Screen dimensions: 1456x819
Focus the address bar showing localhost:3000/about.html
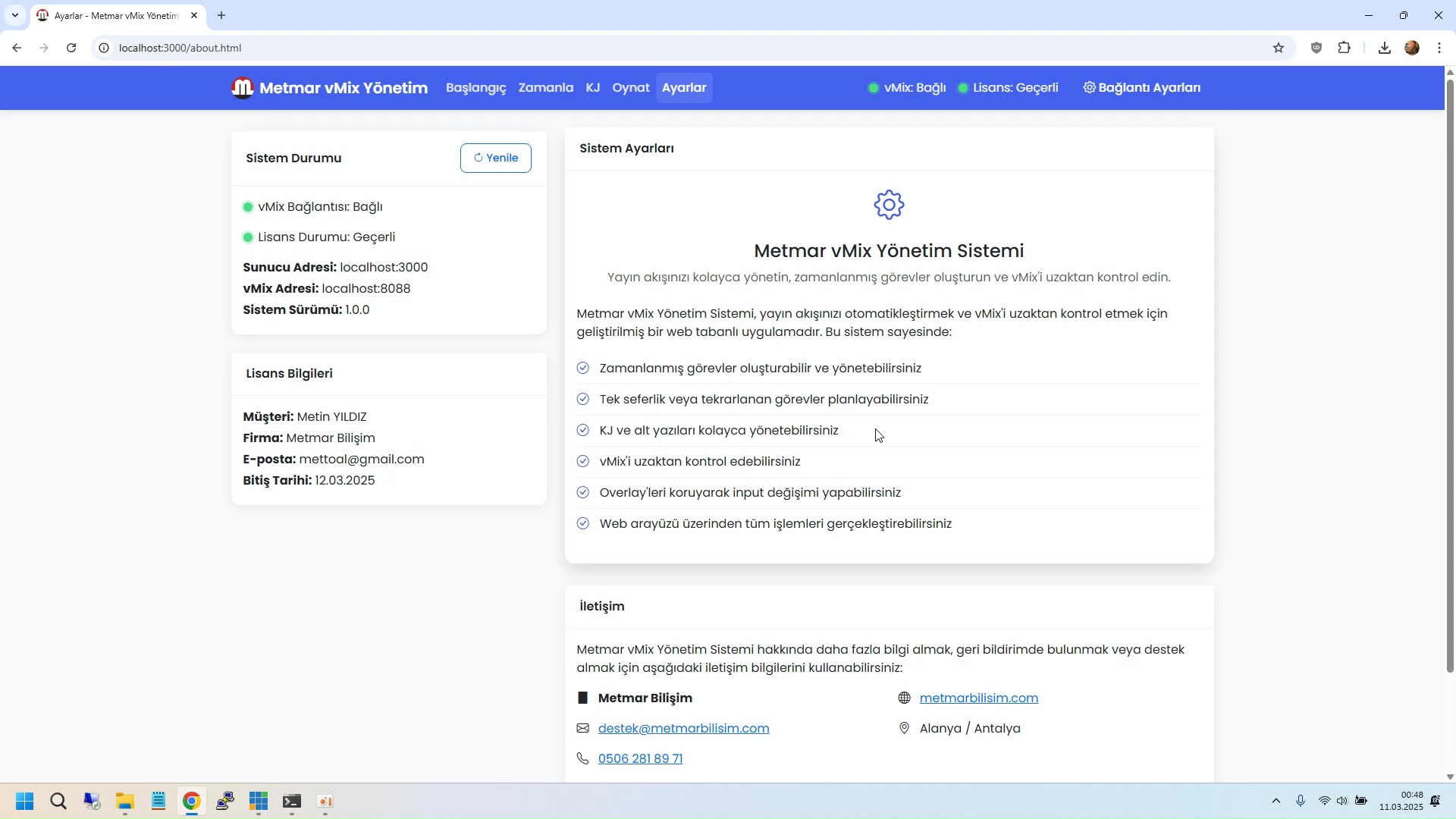tap(682, 48)
